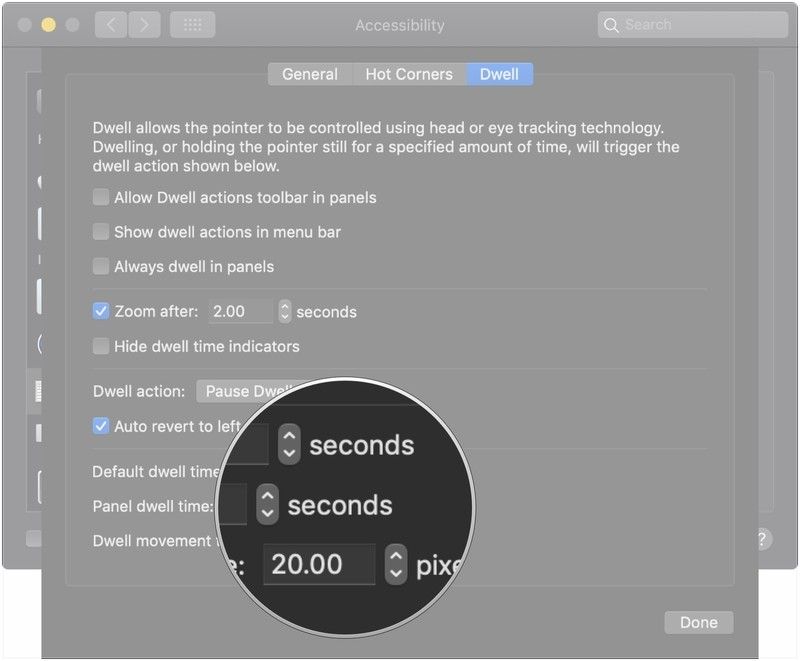Click the Panel dwell time stepper arrows
This screenshot has width=800, height=661.
click(x=267, y=505)
